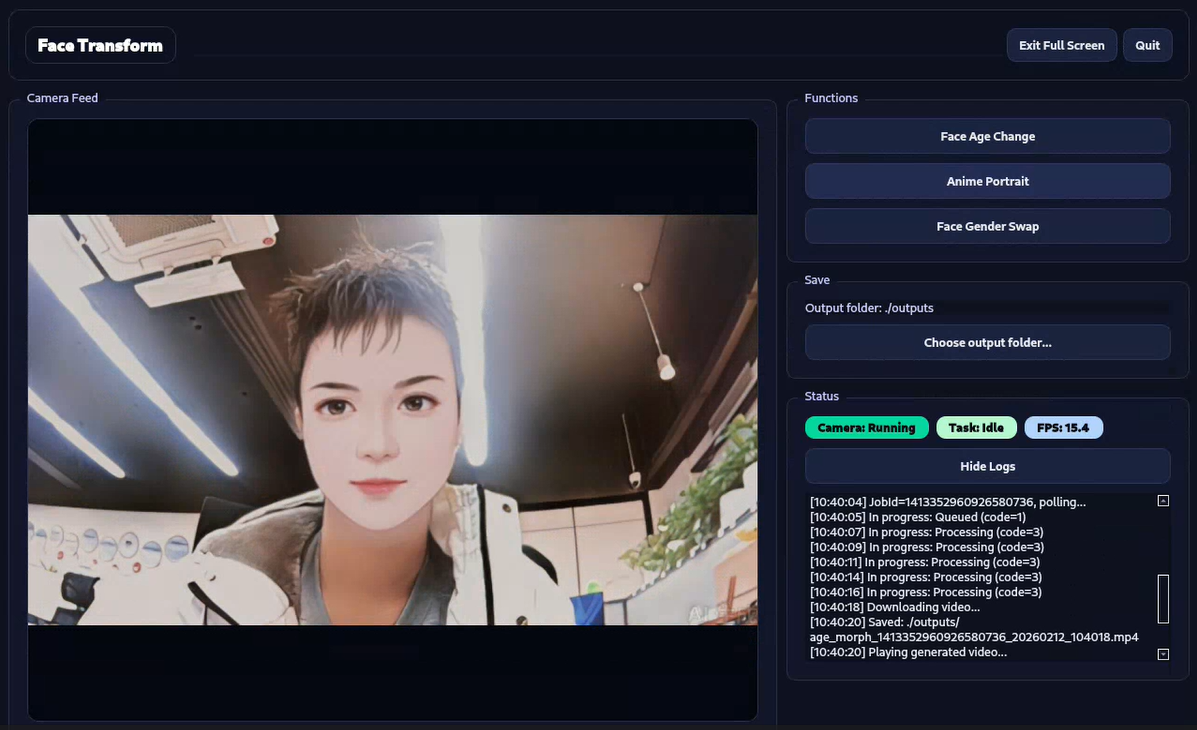Click the Face Transform app title
The image size is (1197, 730).
pyautogui.click(x=100, y=45)
